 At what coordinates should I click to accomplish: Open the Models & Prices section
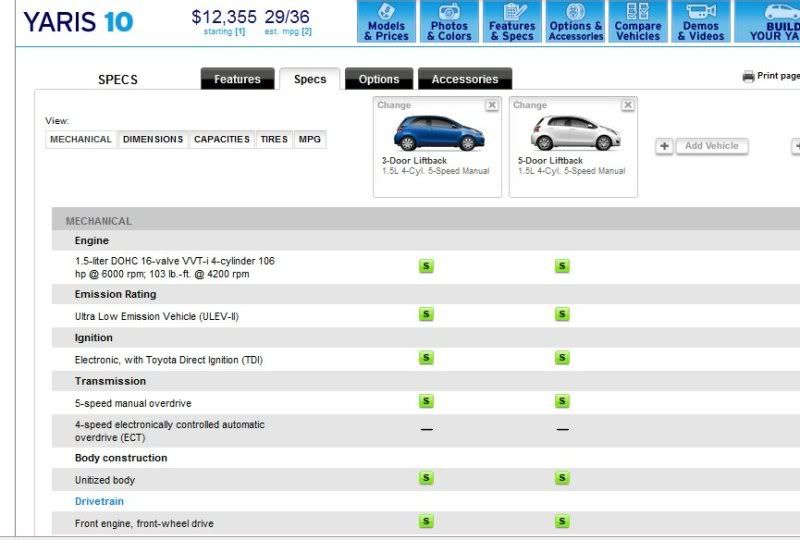387,21
